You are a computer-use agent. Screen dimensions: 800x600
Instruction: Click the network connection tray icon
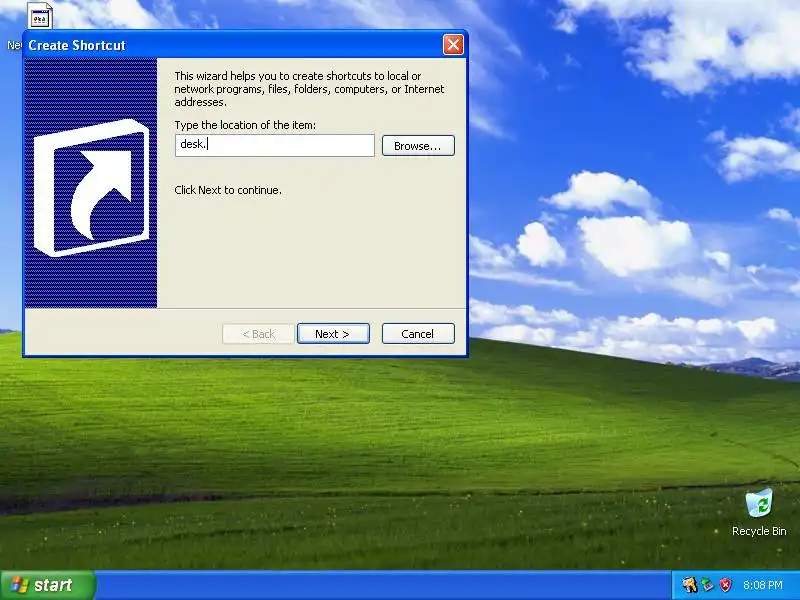(707, 585)
